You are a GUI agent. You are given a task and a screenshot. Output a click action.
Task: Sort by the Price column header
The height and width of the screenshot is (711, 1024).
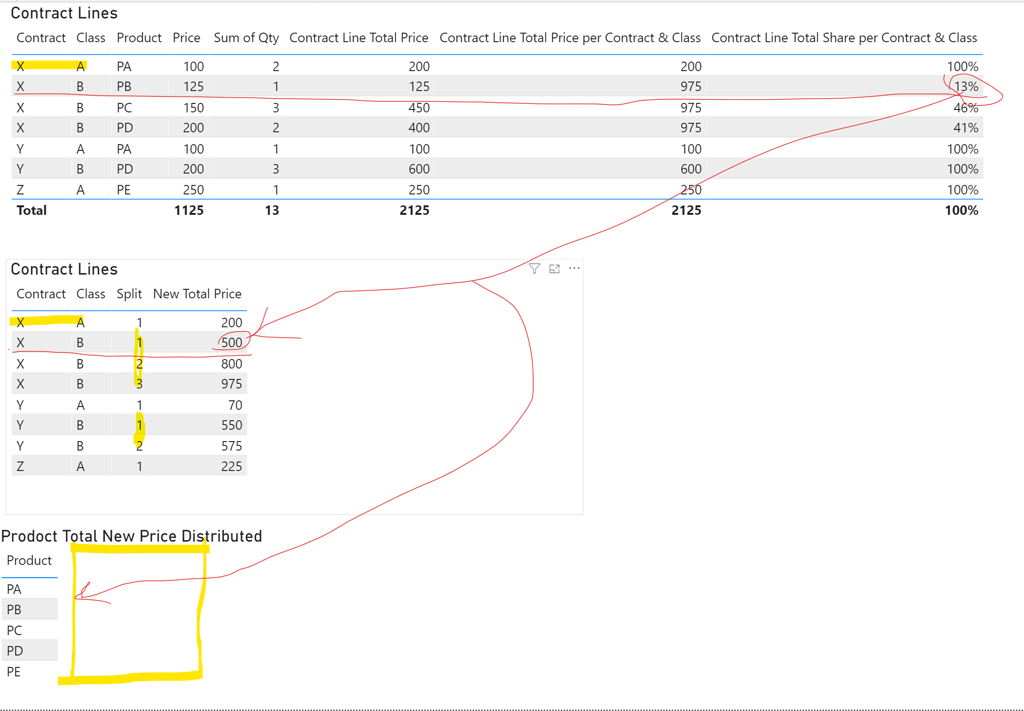(x=186, y=37)
